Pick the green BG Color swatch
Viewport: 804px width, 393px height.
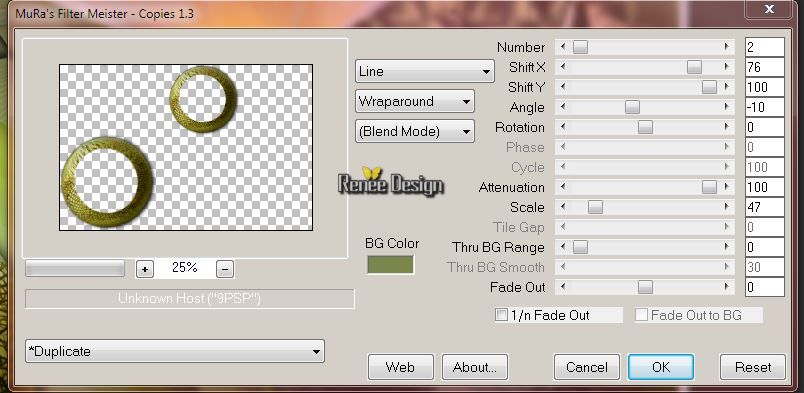[x=390, y=265]
